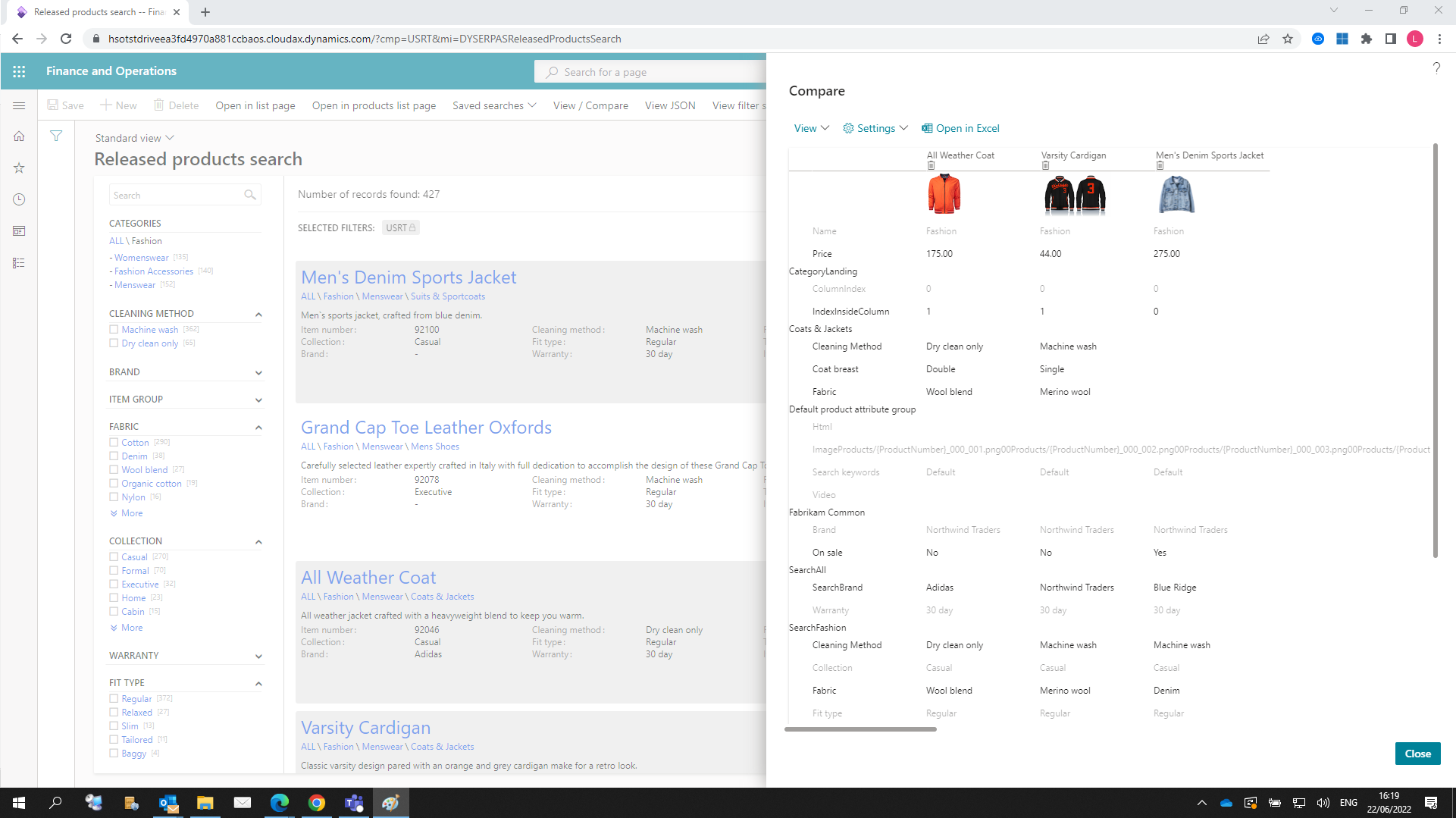The height and width of the screenshot is (818, 1456).
Task: Click View / Compare menu item
Action: [x=590, y=105]
